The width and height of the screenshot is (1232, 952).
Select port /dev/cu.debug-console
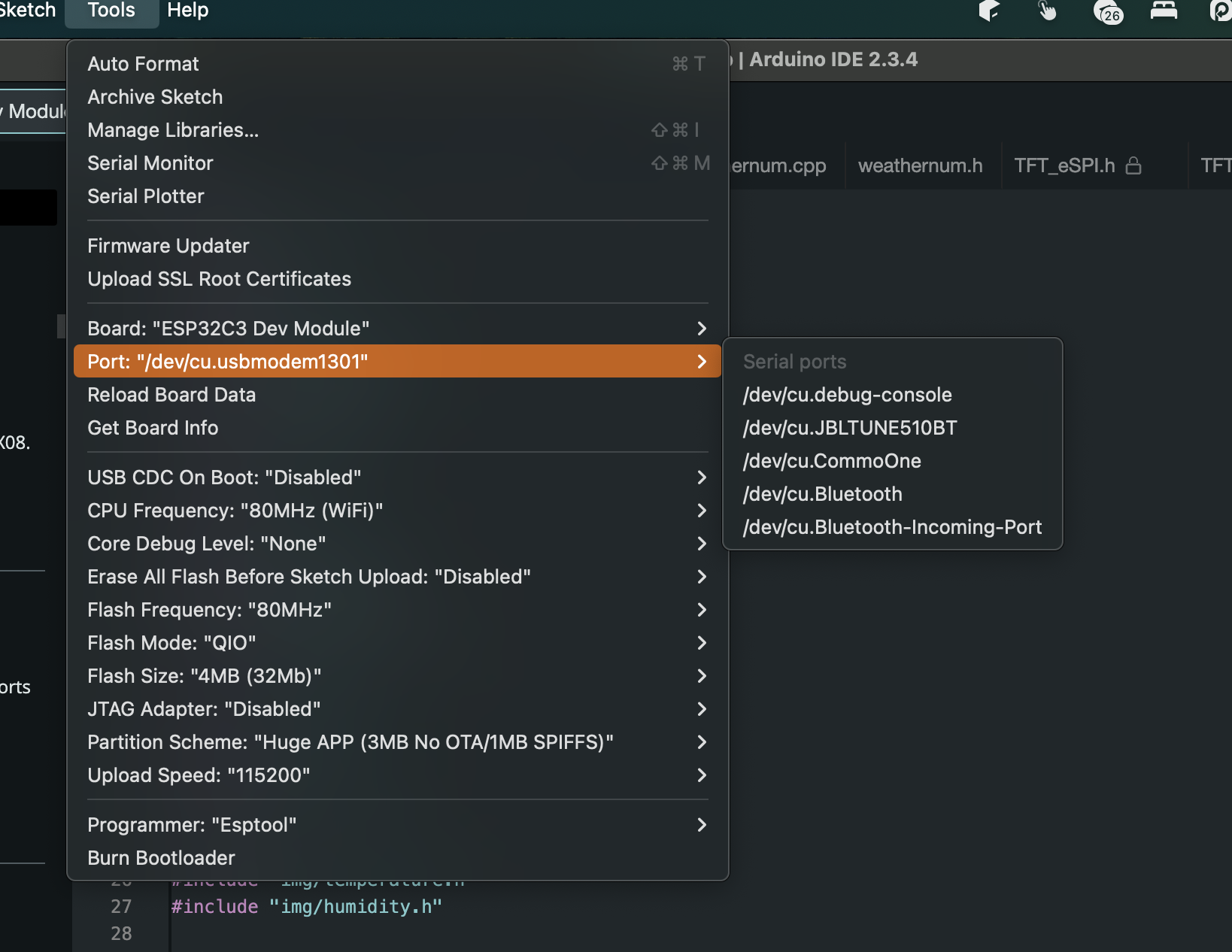coord(893,395)
